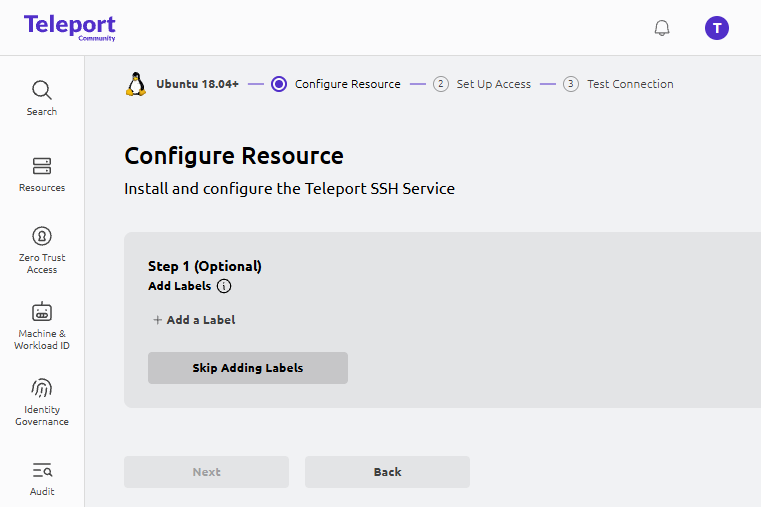The image size is (761, 507).
Task: Click the Add a Label link
Action: tap(200, 320)
